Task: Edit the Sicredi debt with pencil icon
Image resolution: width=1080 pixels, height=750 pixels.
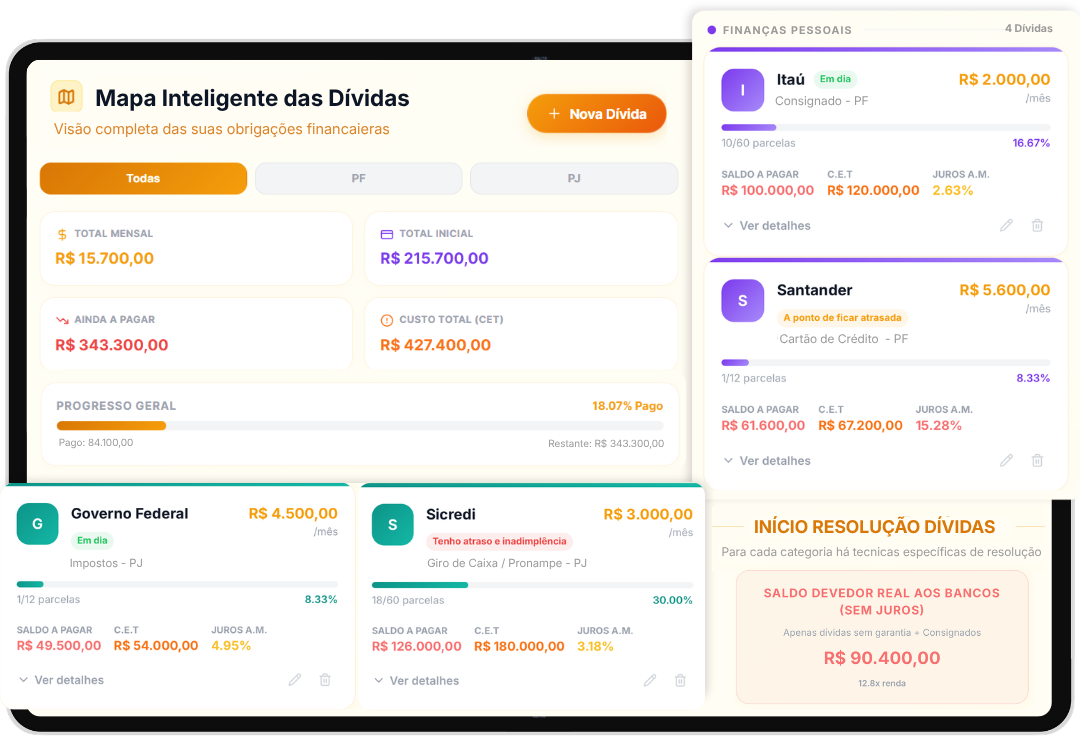Action: (x=650, y=680)
